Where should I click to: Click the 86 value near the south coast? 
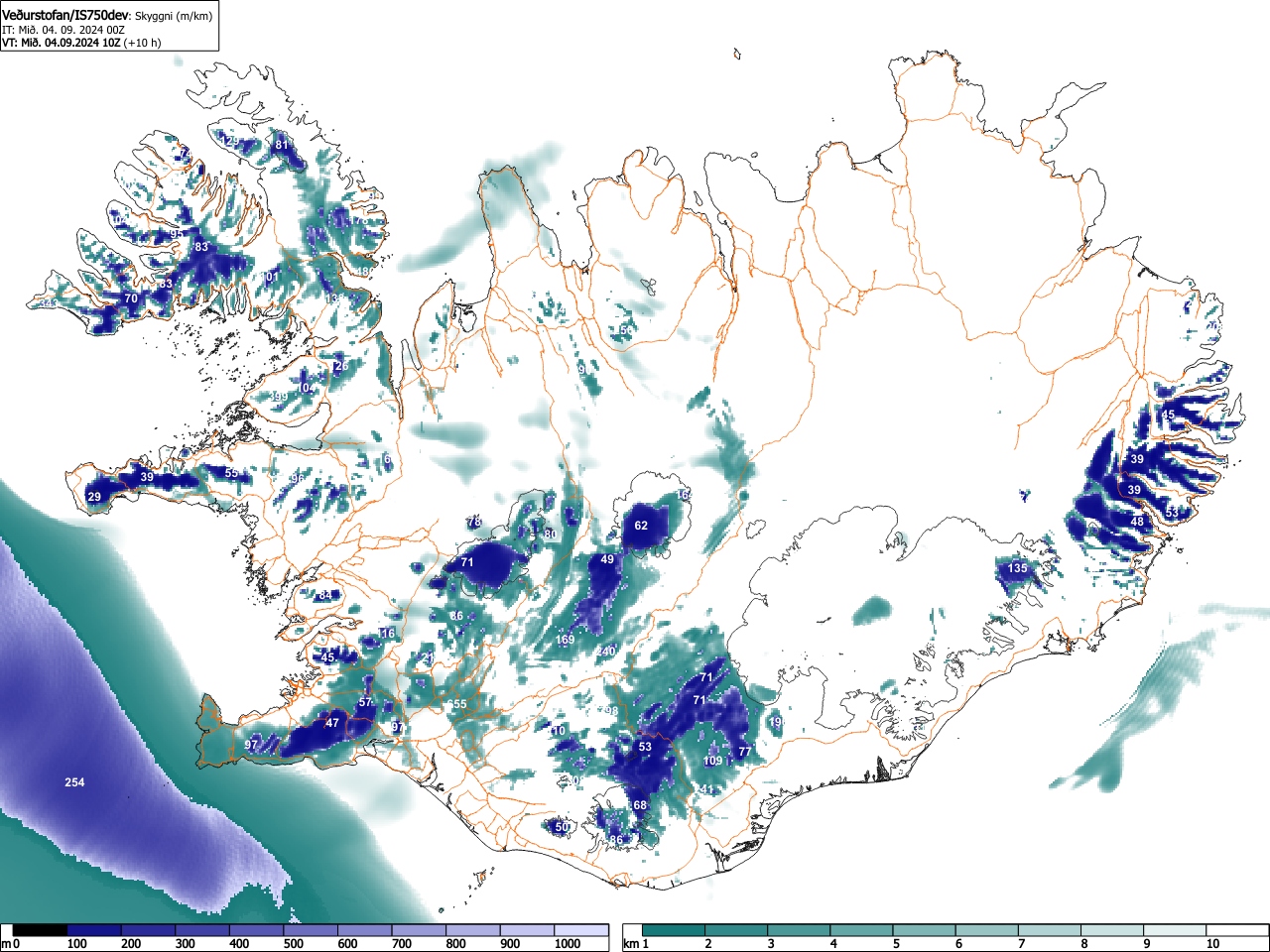pyautogui.click(x=616, y=840)
